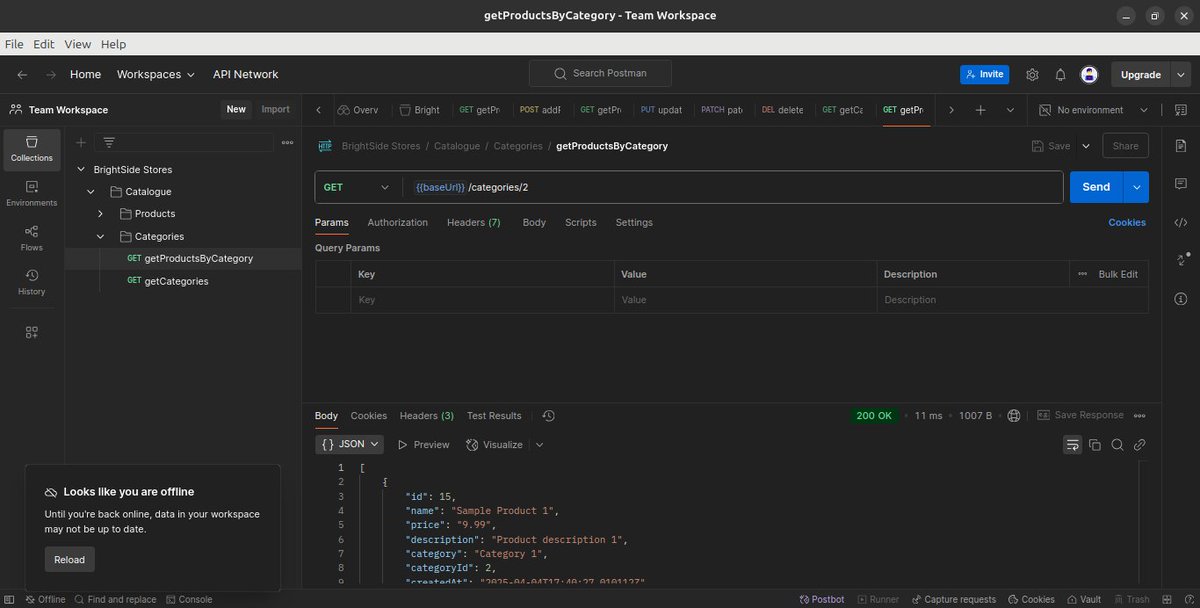This screenshot has height=608, width=1200.
Task: Go back using the left arrow
Action: pyautogui.click(x=22, y=75)
